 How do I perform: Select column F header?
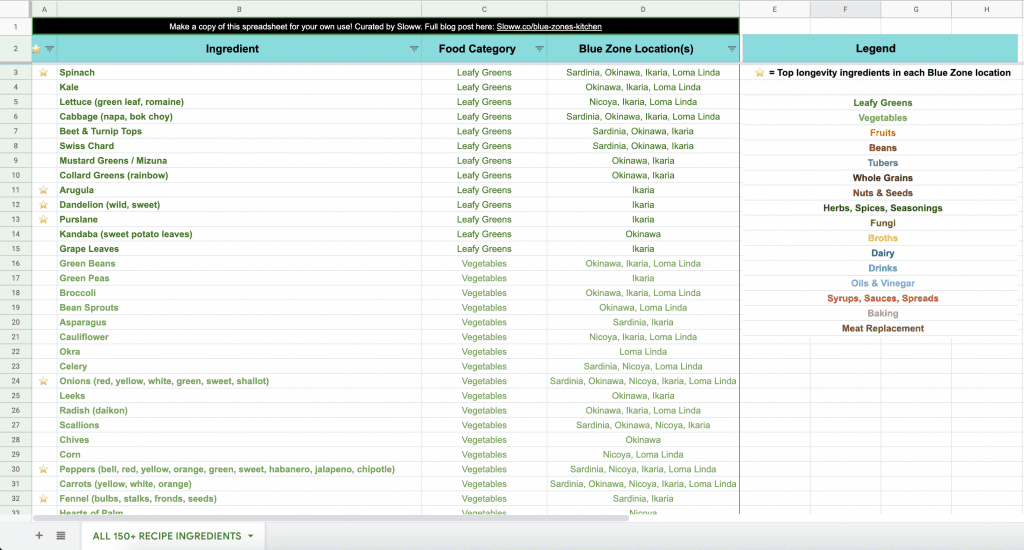[x=846, y=9]
